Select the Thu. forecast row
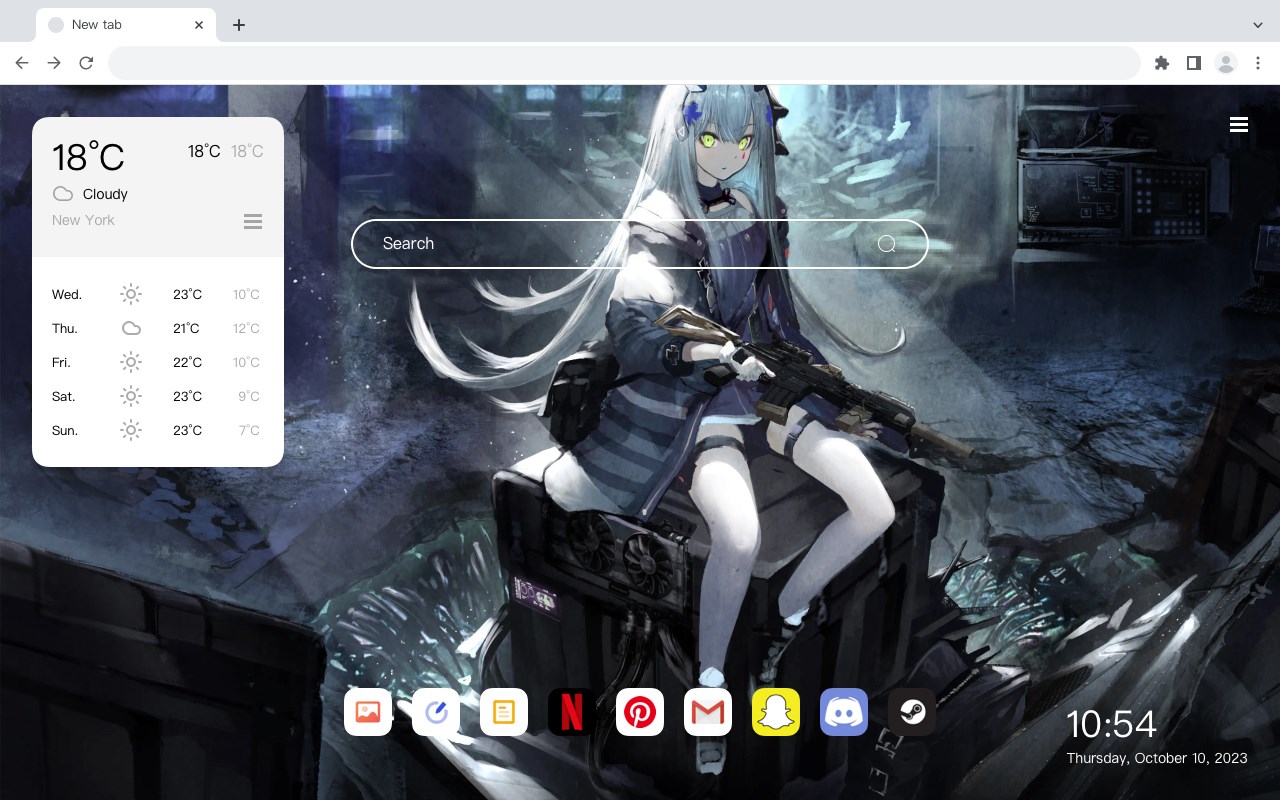This screenshot has width=1280, height=800. (158, 328)
